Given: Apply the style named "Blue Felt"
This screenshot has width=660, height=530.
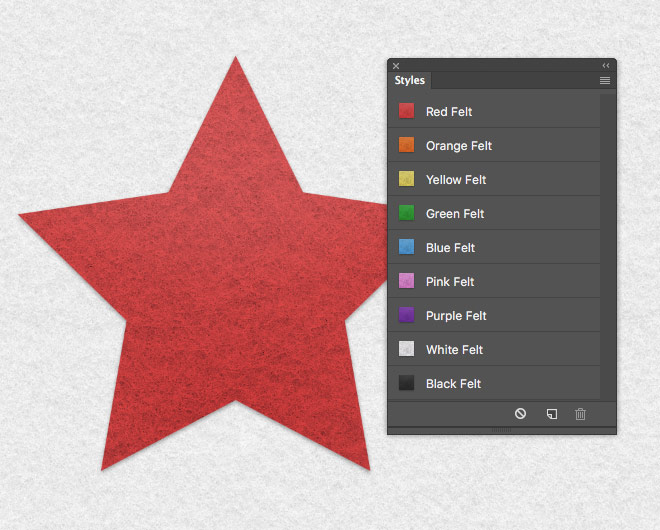Looking at the screenshot, I should [494, 247].
